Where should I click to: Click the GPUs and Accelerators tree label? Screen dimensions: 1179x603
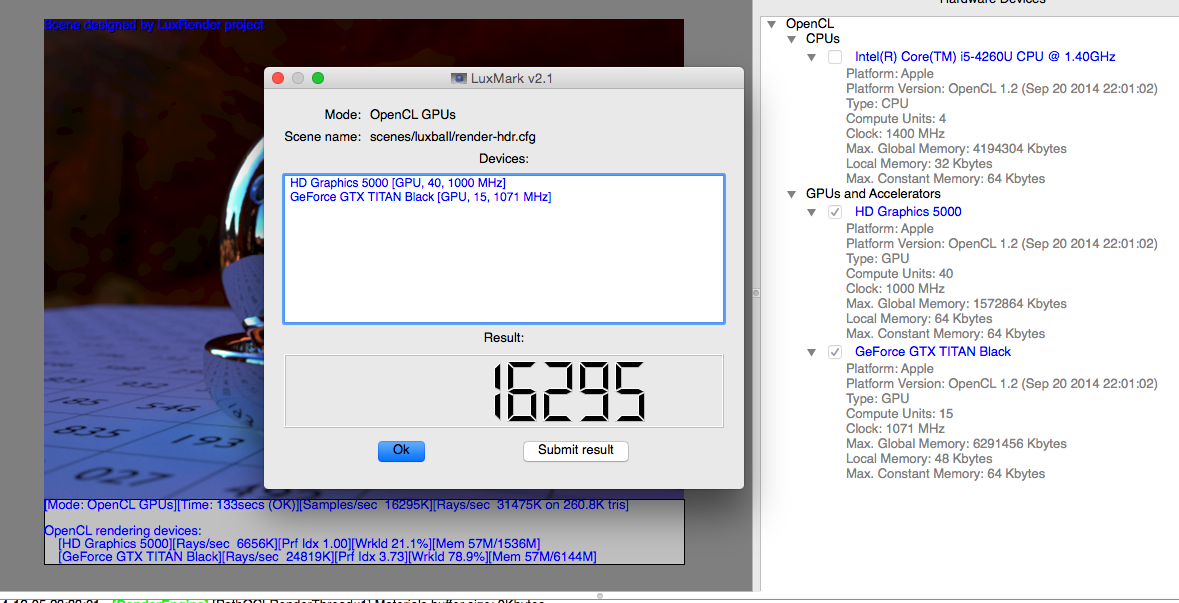point(873,193)
